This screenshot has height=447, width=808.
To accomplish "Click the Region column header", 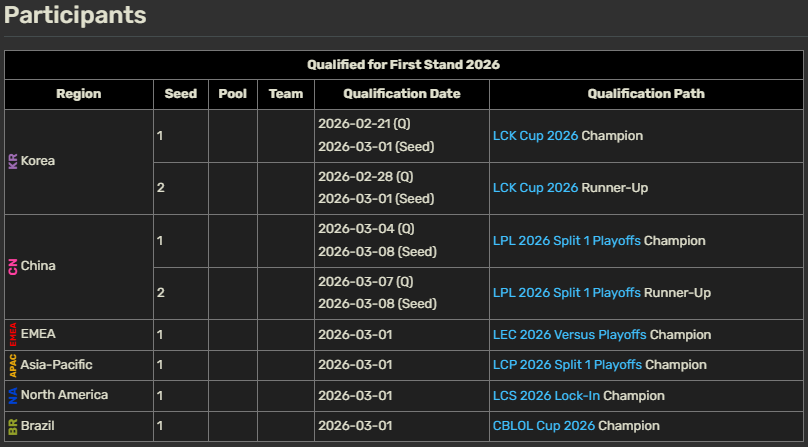I will (78, 94).
